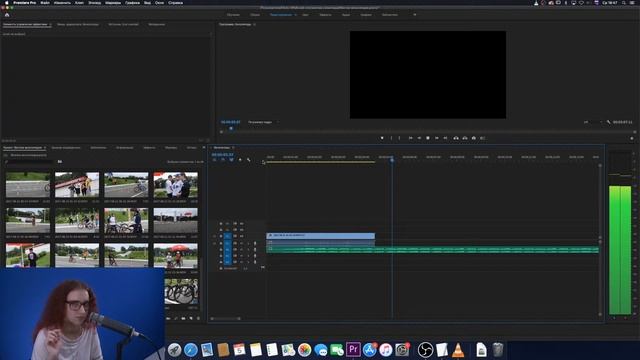The width and height of the screenshot is (640, 360).
Task: Toggle Linked Selection in the timeline
Action: coord(231,160)
